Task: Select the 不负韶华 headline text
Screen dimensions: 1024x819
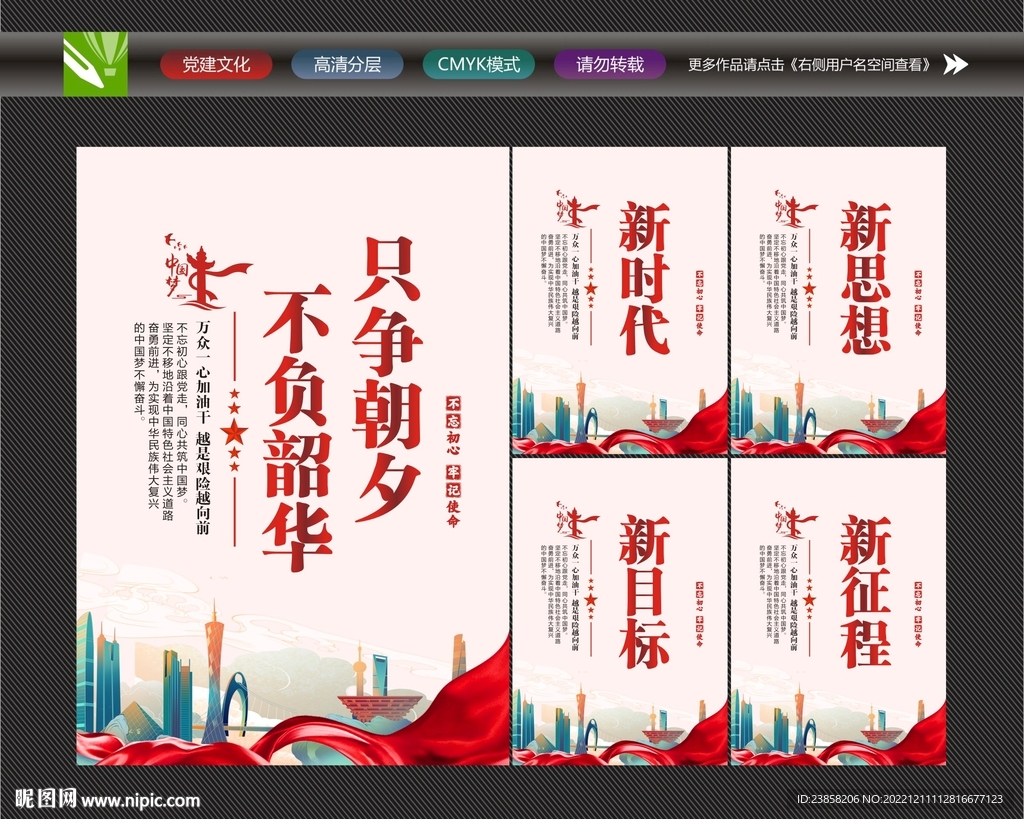Action: pos(298,428)
